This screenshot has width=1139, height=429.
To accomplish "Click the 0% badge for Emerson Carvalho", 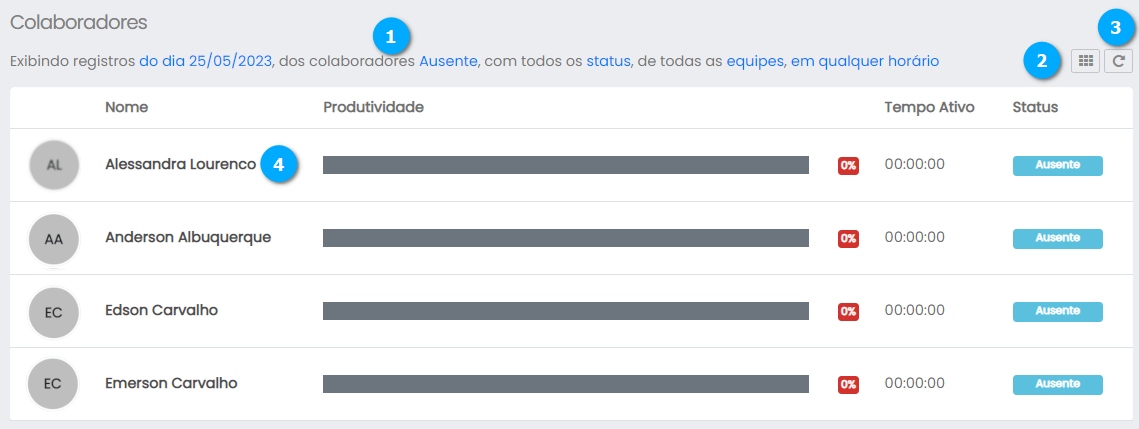I will tap(848, 384).
